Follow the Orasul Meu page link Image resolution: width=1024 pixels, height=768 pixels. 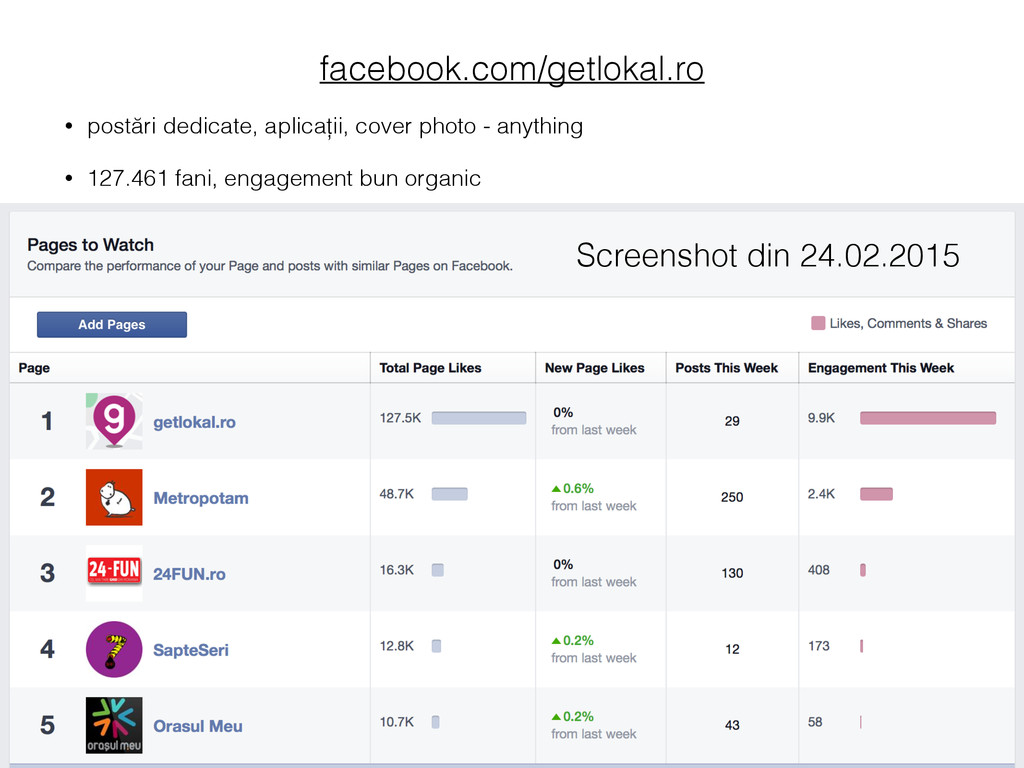197,726
